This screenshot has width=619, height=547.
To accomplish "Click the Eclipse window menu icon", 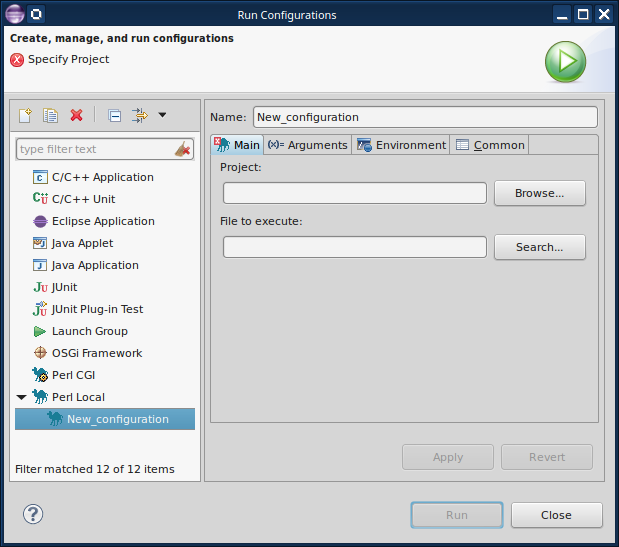I will [x=15, y=15].
